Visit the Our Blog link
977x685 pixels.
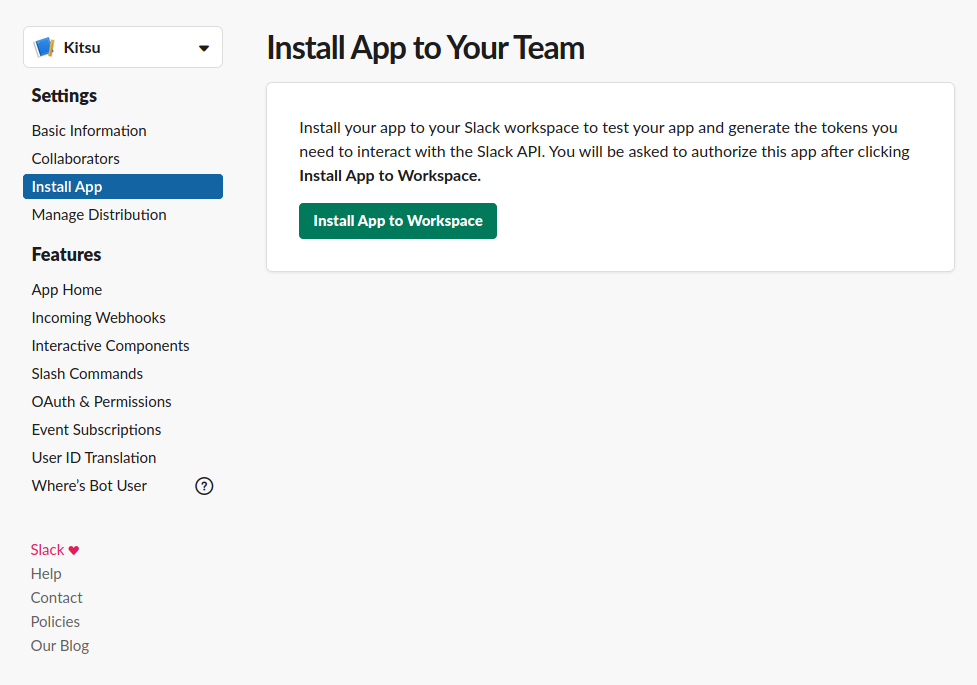[59, 645]
